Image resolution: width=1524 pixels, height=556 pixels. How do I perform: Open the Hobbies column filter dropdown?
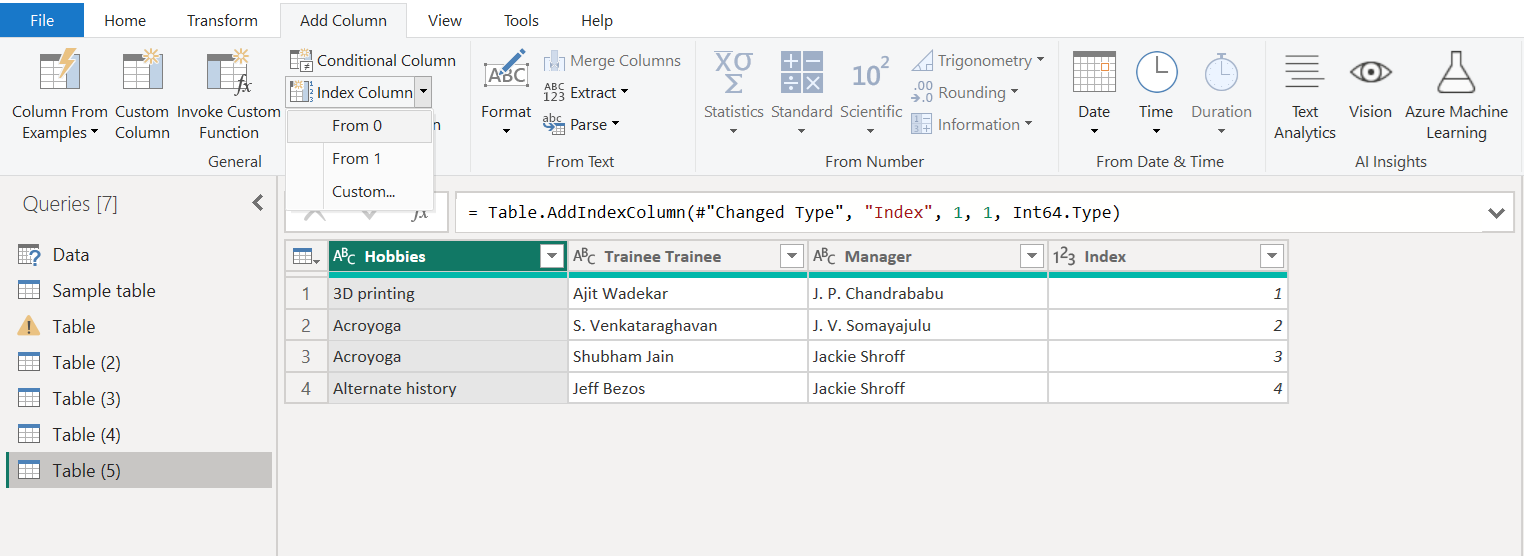[551, 257]
